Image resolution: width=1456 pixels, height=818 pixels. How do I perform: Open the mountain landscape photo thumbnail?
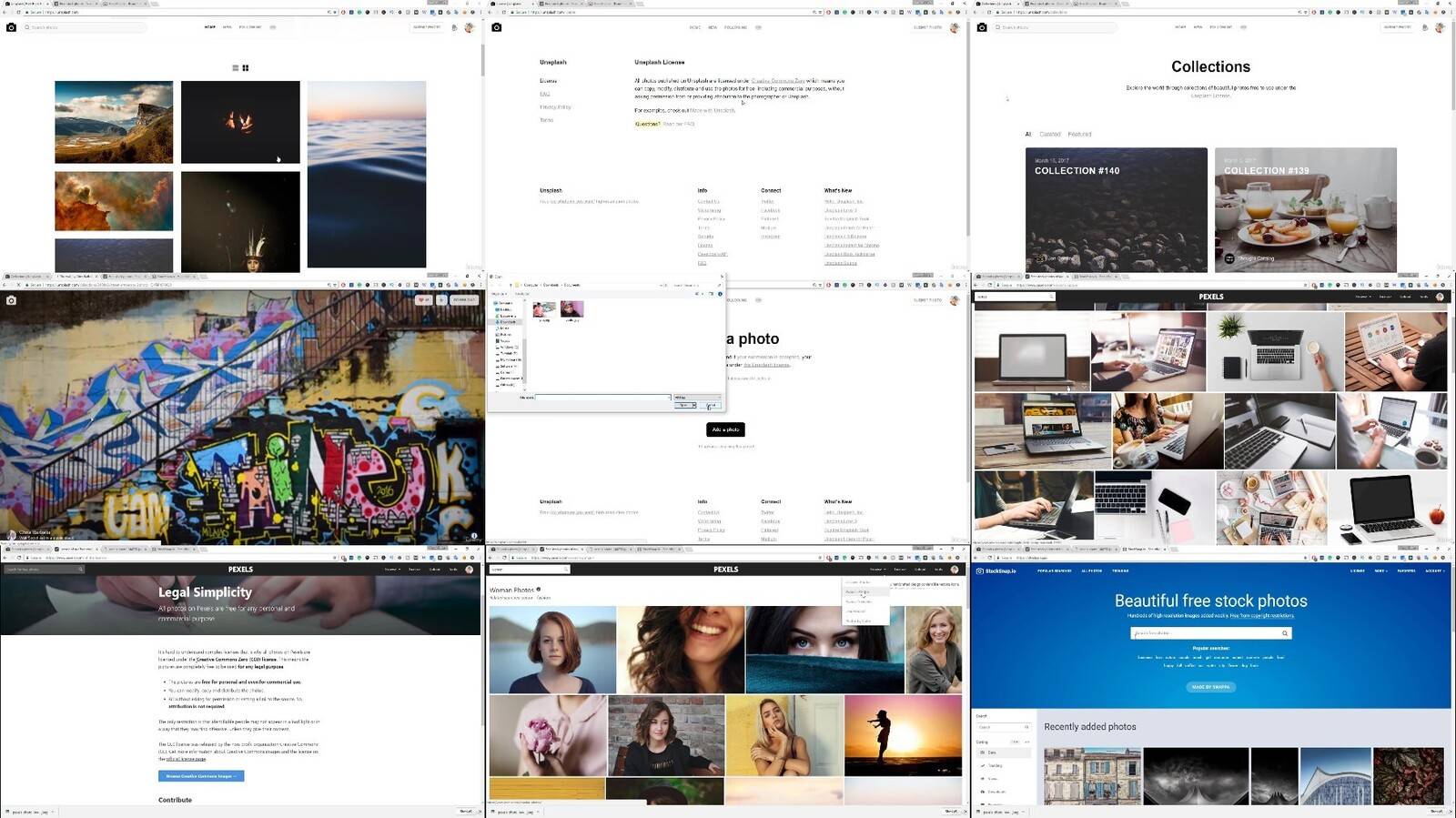point(114,122)
